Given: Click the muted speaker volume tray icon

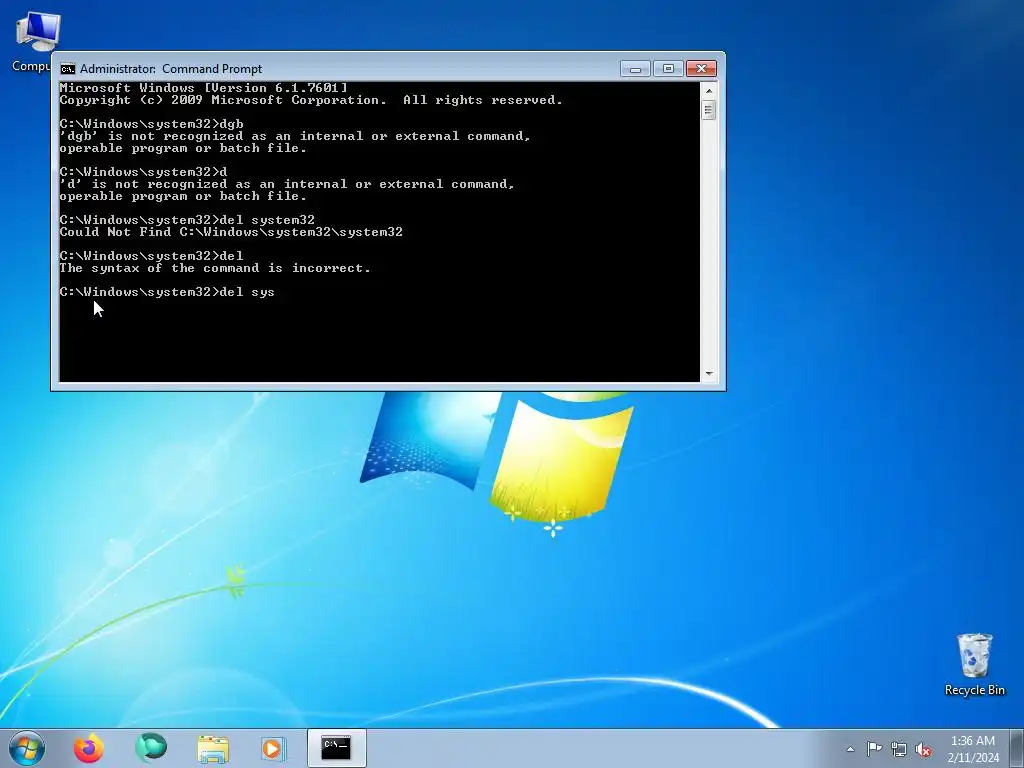Looking at the screenshot, I should [x=923, y=749].
